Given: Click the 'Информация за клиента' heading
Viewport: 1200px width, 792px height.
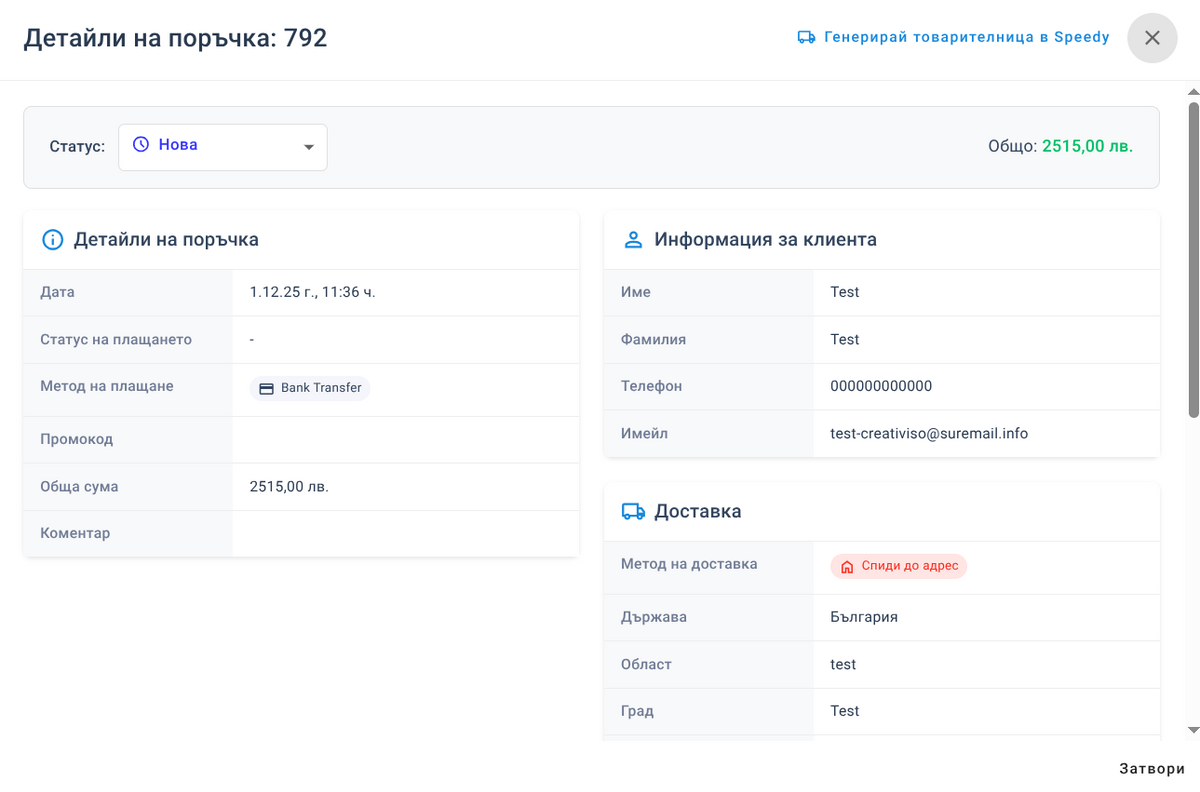Looking at the screenshot, I should tap(766, 240).
